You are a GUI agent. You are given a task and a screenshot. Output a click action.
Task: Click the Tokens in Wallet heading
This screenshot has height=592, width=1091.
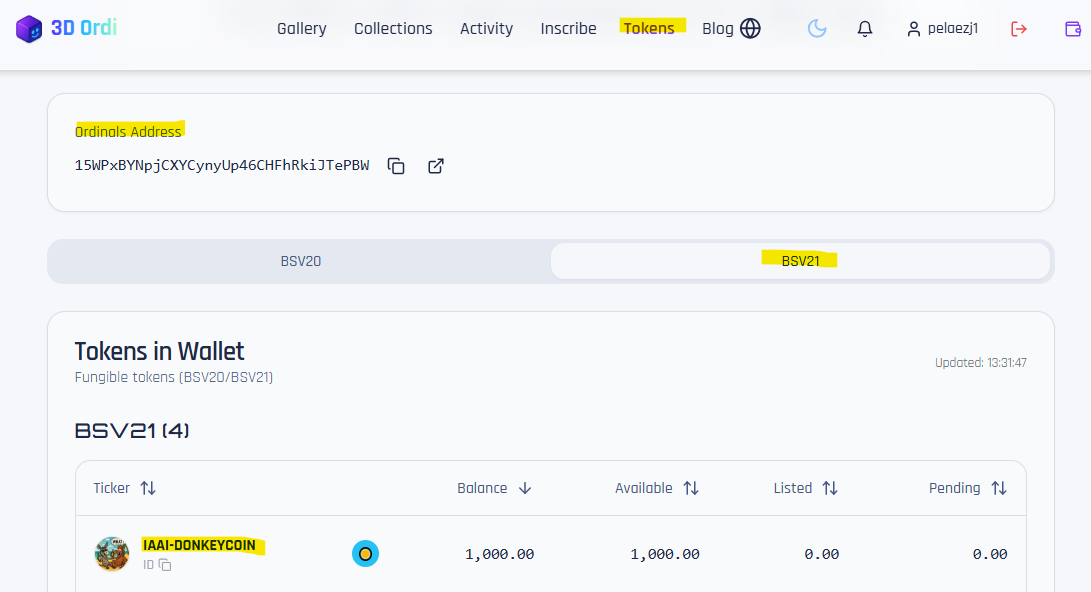tap(159, 351)
